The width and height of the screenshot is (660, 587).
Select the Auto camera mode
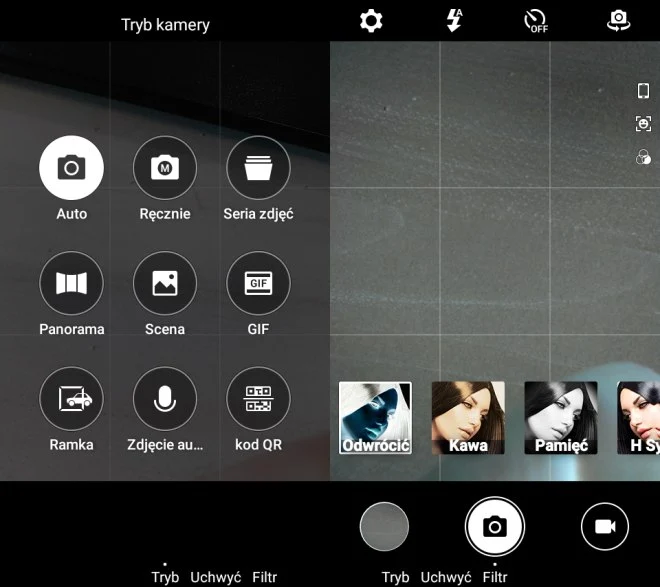tap(71, 168)
